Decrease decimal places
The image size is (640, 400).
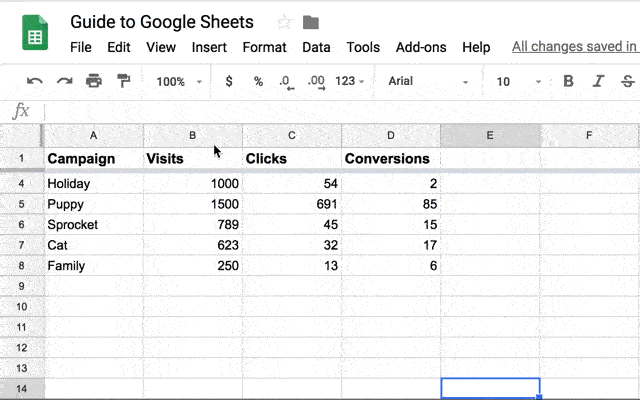pyautogui.click(x=286, y=82)
